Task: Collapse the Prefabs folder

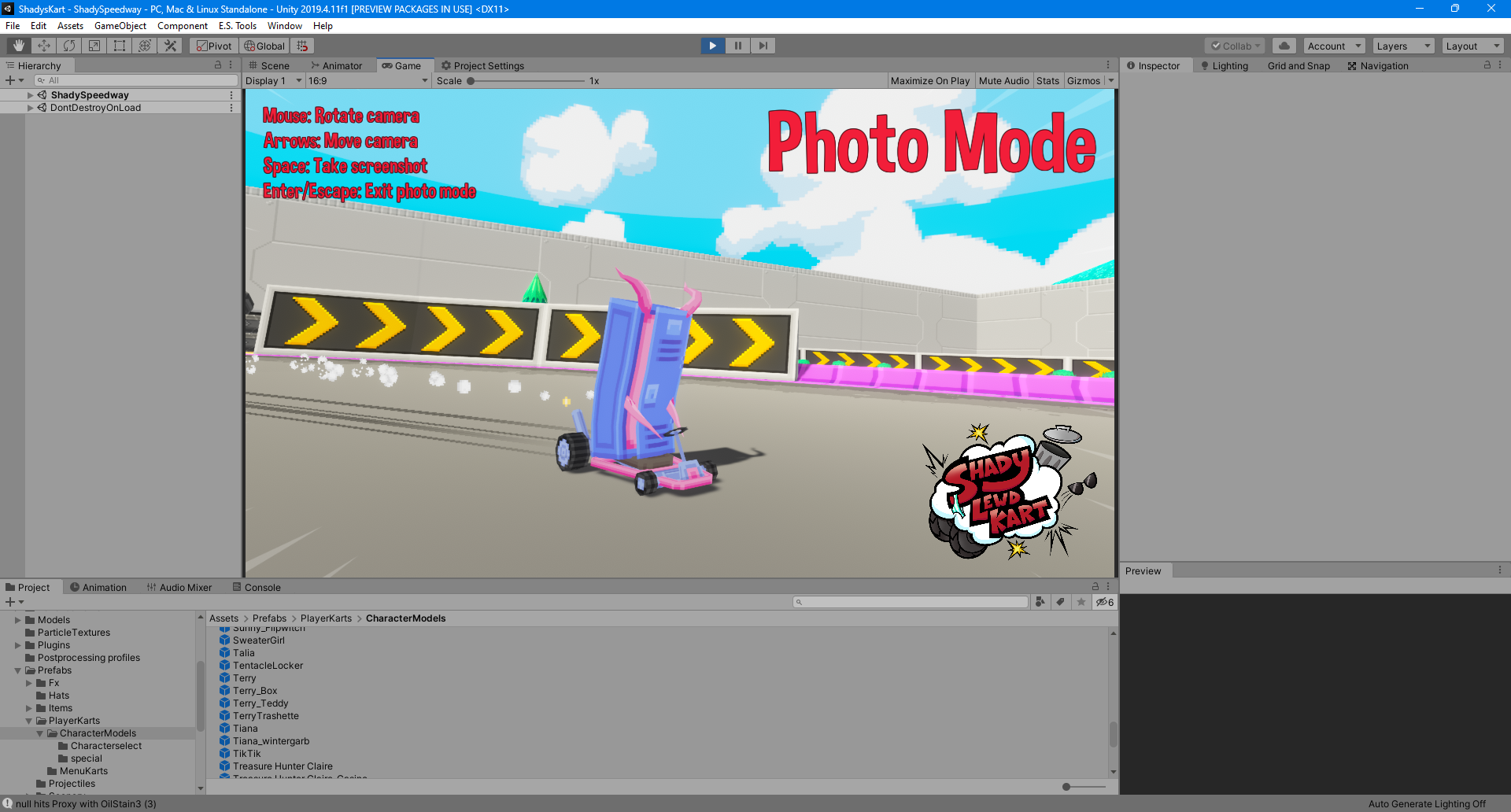Action: [x=17, y=670]
